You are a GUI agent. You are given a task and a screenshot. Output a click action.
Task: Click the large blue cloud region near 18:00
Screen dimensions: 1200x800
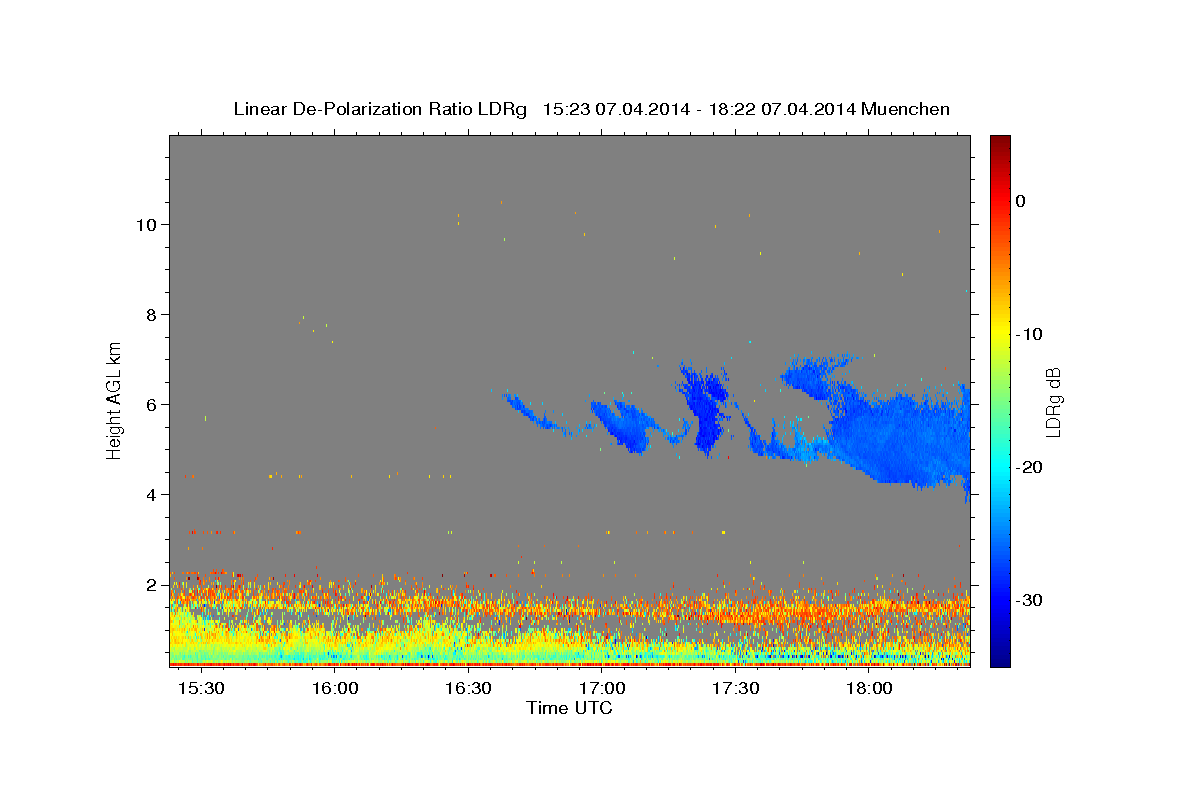900,440
